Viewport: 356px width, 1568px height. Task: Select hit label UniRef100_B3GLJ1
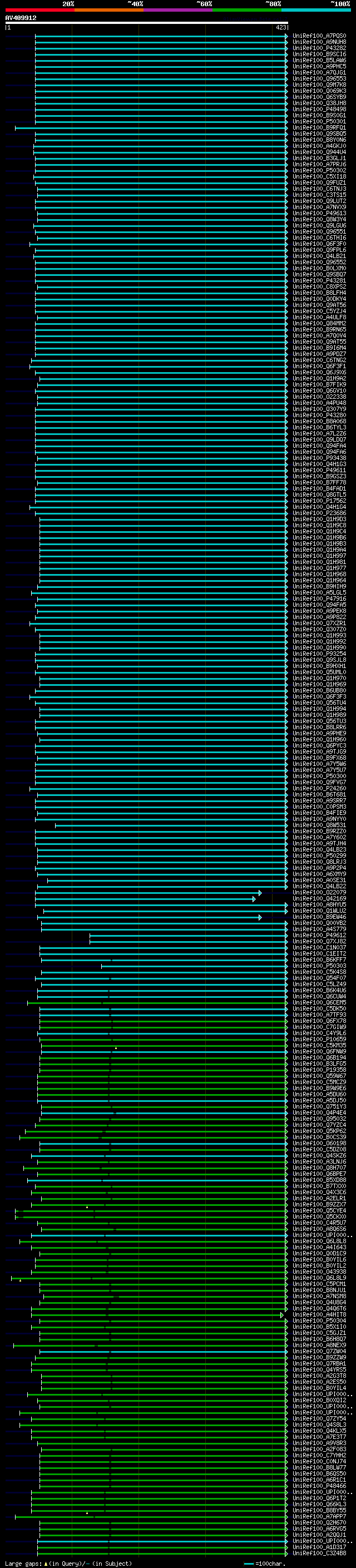(319, 159)
